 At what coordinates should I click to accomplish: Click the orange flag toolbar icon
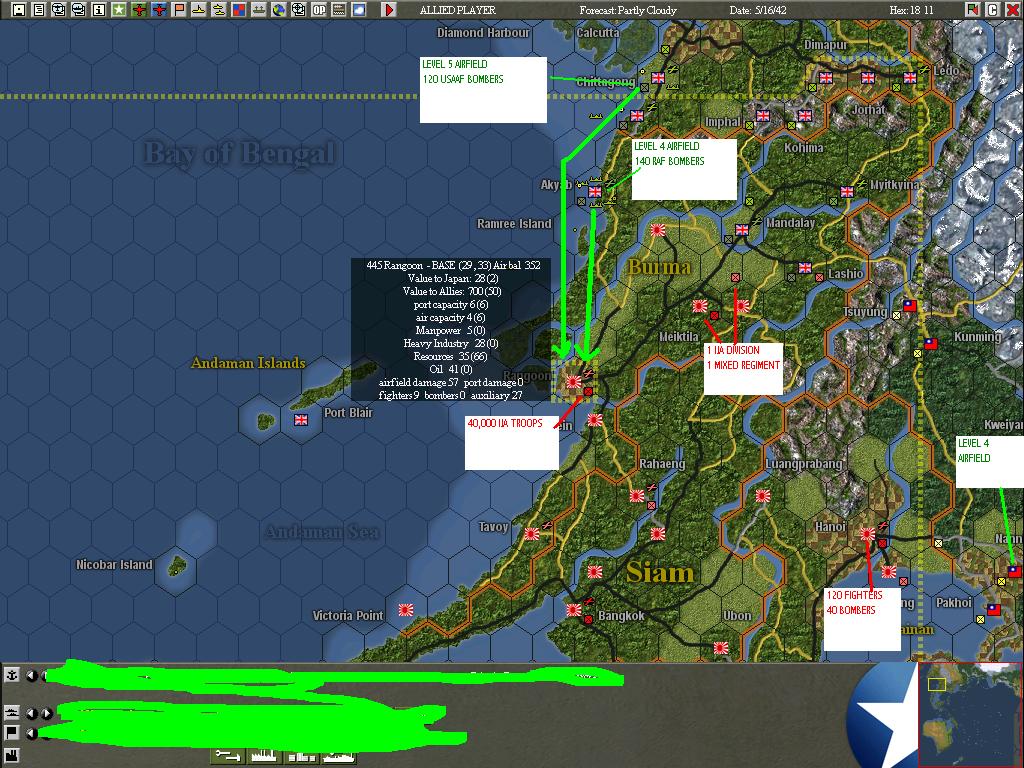click(179, 10)
